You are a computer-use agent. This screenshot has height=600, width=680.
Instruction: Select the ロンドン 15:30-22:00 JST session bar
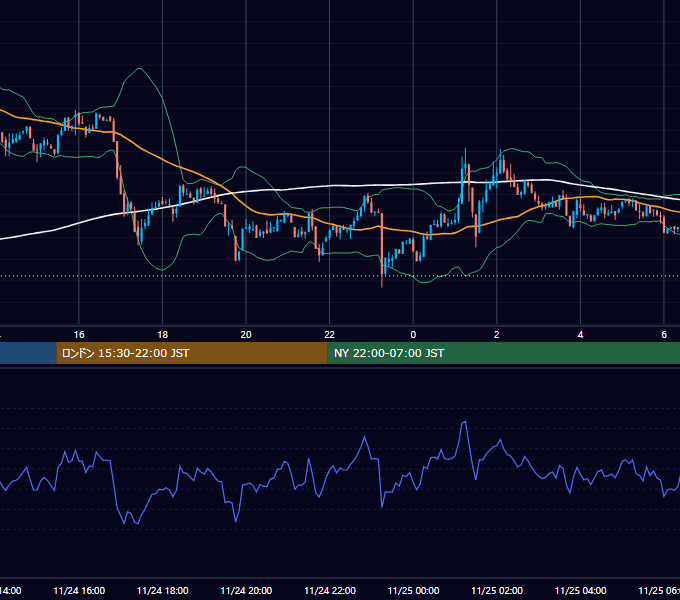click(x=192, y=353)
